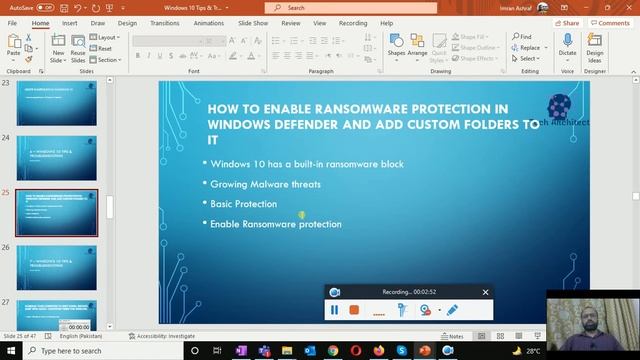Screen dimensions: 640x360
Task: Click the Cut scissors icon
Action: (x=29, y=38)
